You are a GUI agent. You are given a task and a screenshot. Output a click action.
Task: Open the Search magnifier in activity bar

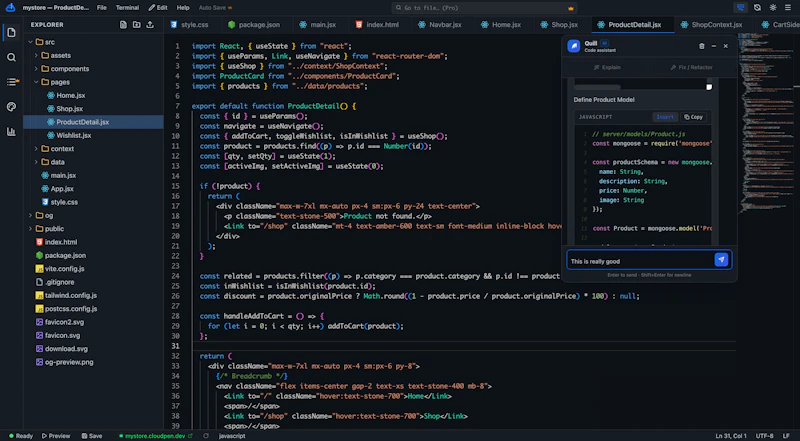tap(11, 57)
